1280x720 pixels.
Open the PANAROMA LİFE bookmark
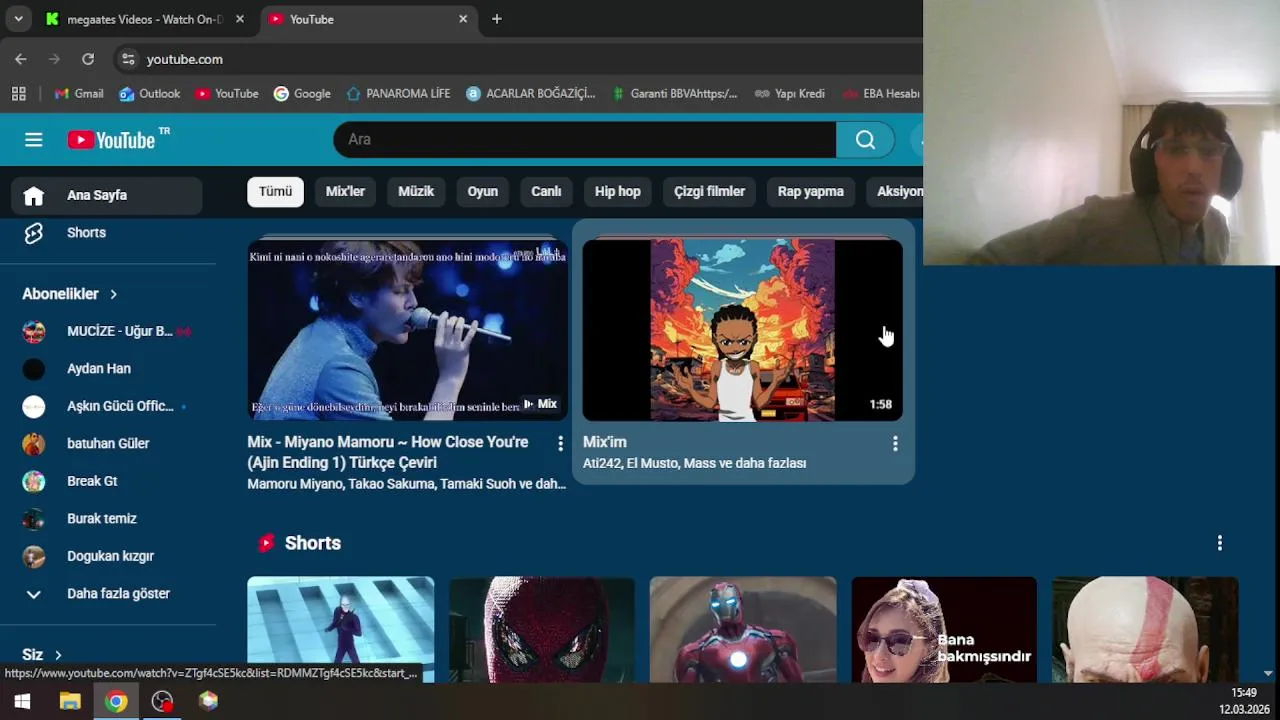398,93
